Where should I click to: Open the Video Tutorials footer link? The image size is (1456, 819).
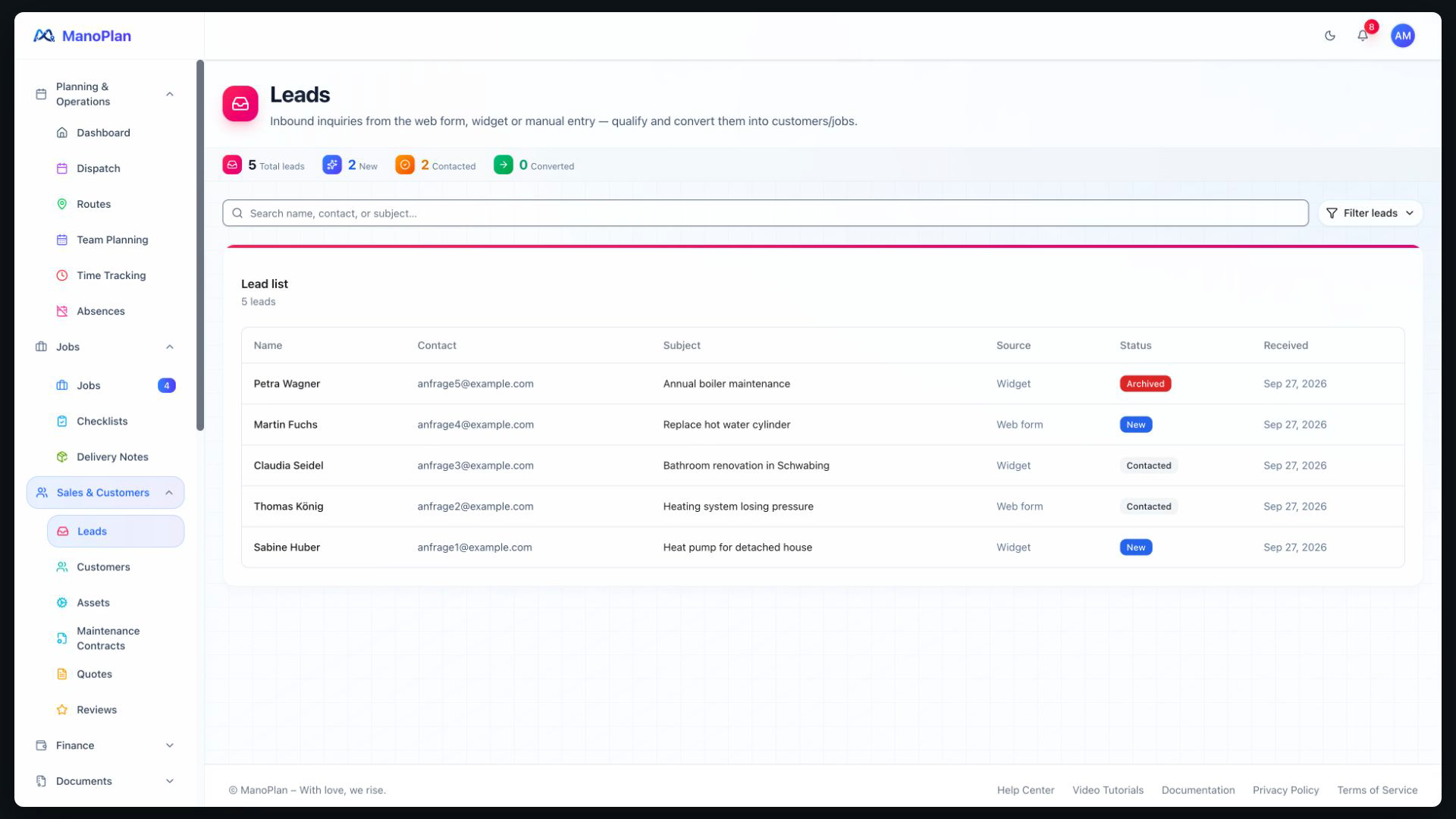pos(1108,790)
